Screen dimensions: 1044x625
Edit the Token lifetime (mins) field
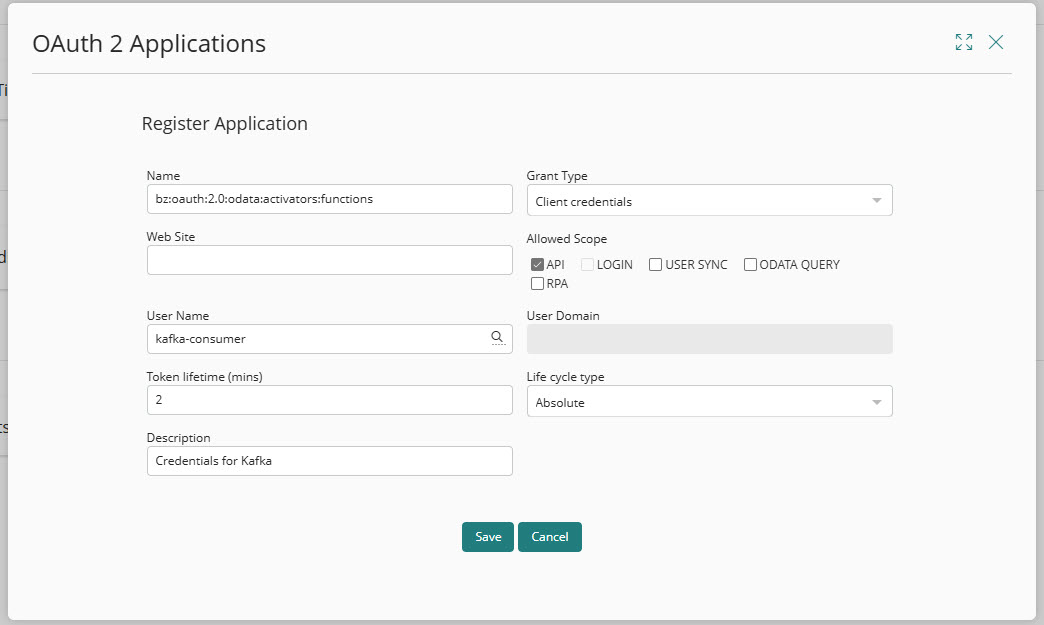[330, 400]
